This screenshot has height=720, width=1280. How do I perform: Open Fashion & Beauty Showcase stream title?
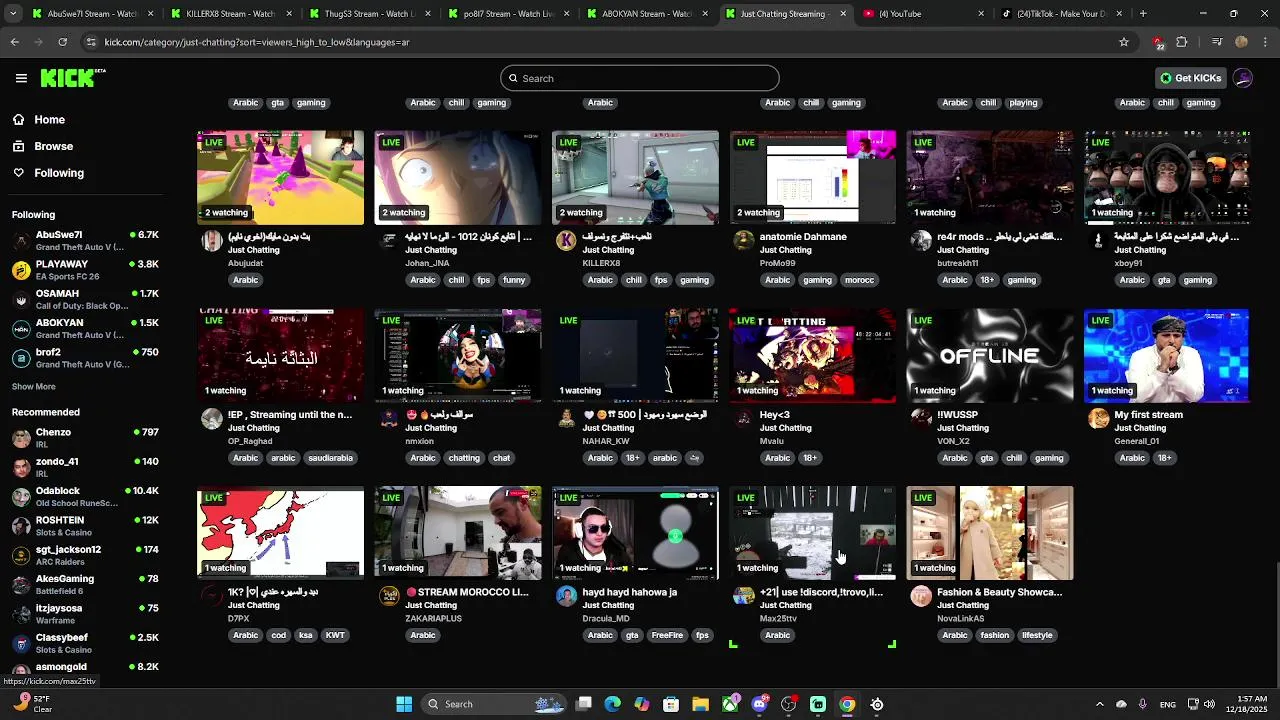tap(999, 592)
